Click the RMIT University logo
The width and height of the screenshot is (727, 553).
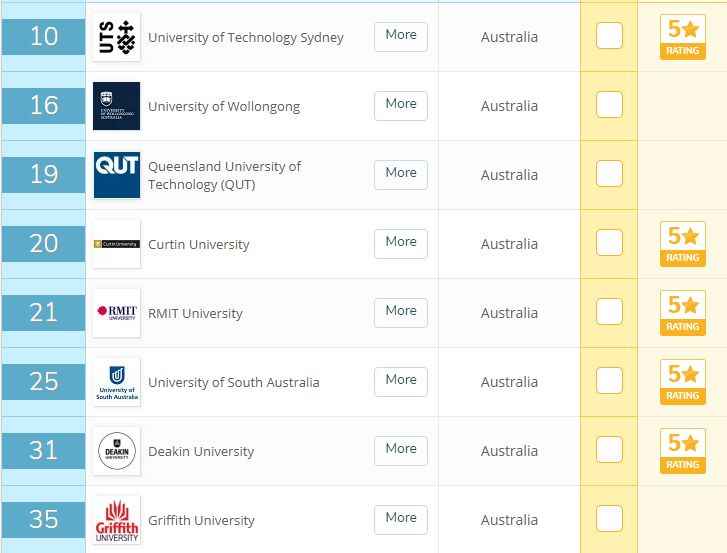(x=116, y=313)
